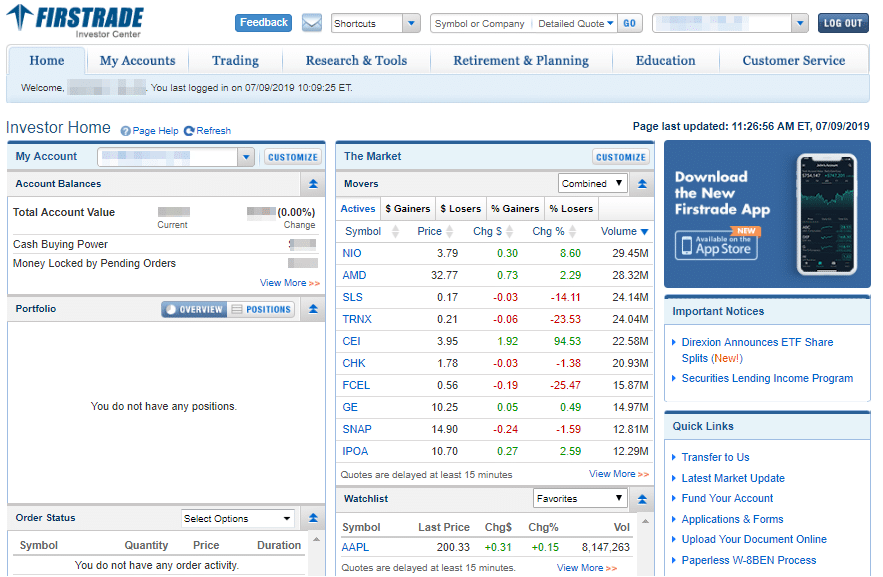
Task: Click the Transfer to Us quick link
Action: [715, 457]
